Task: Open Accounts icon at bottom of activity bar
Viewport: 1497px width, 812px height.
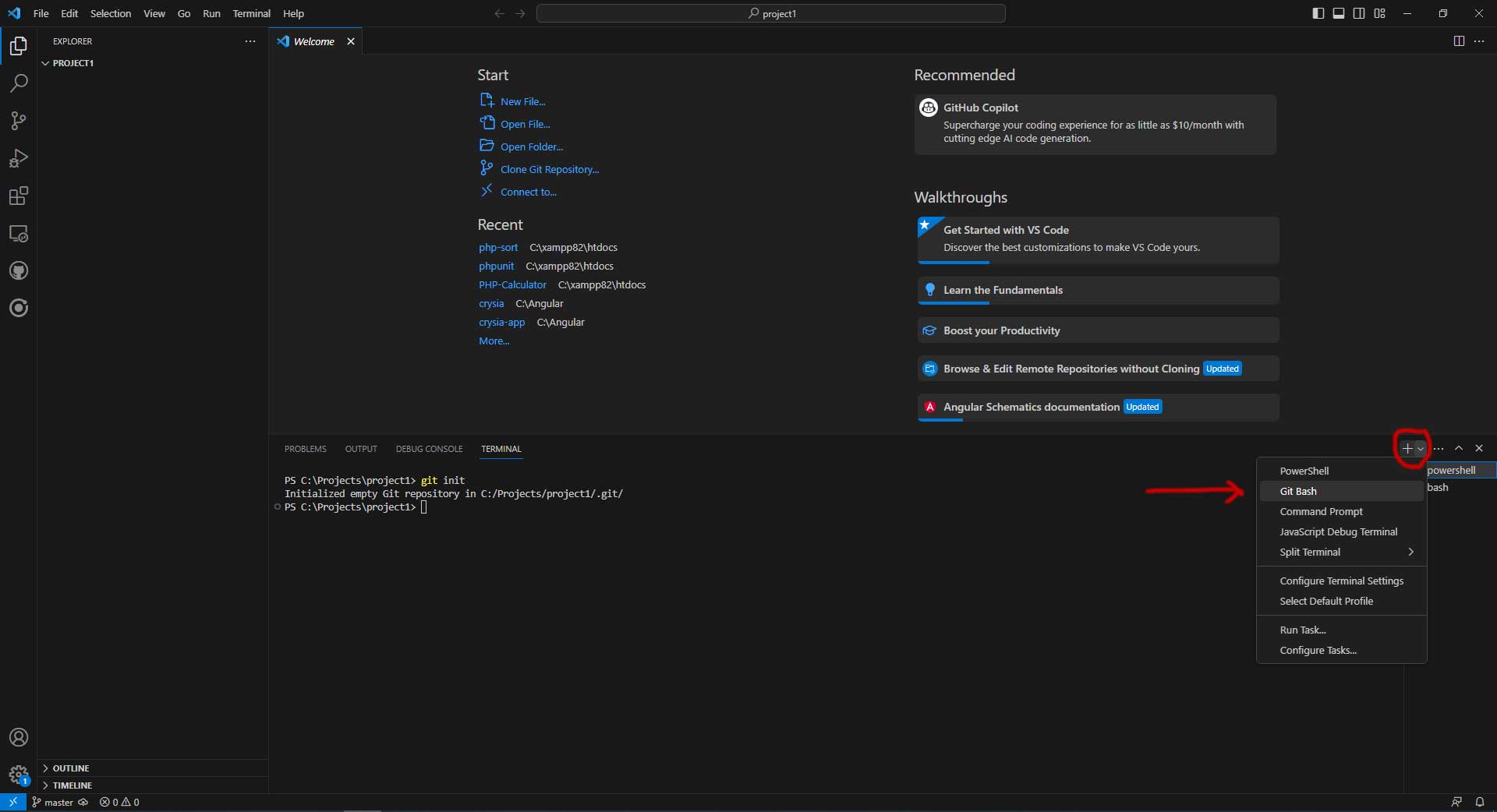Action: pos(19,737)
